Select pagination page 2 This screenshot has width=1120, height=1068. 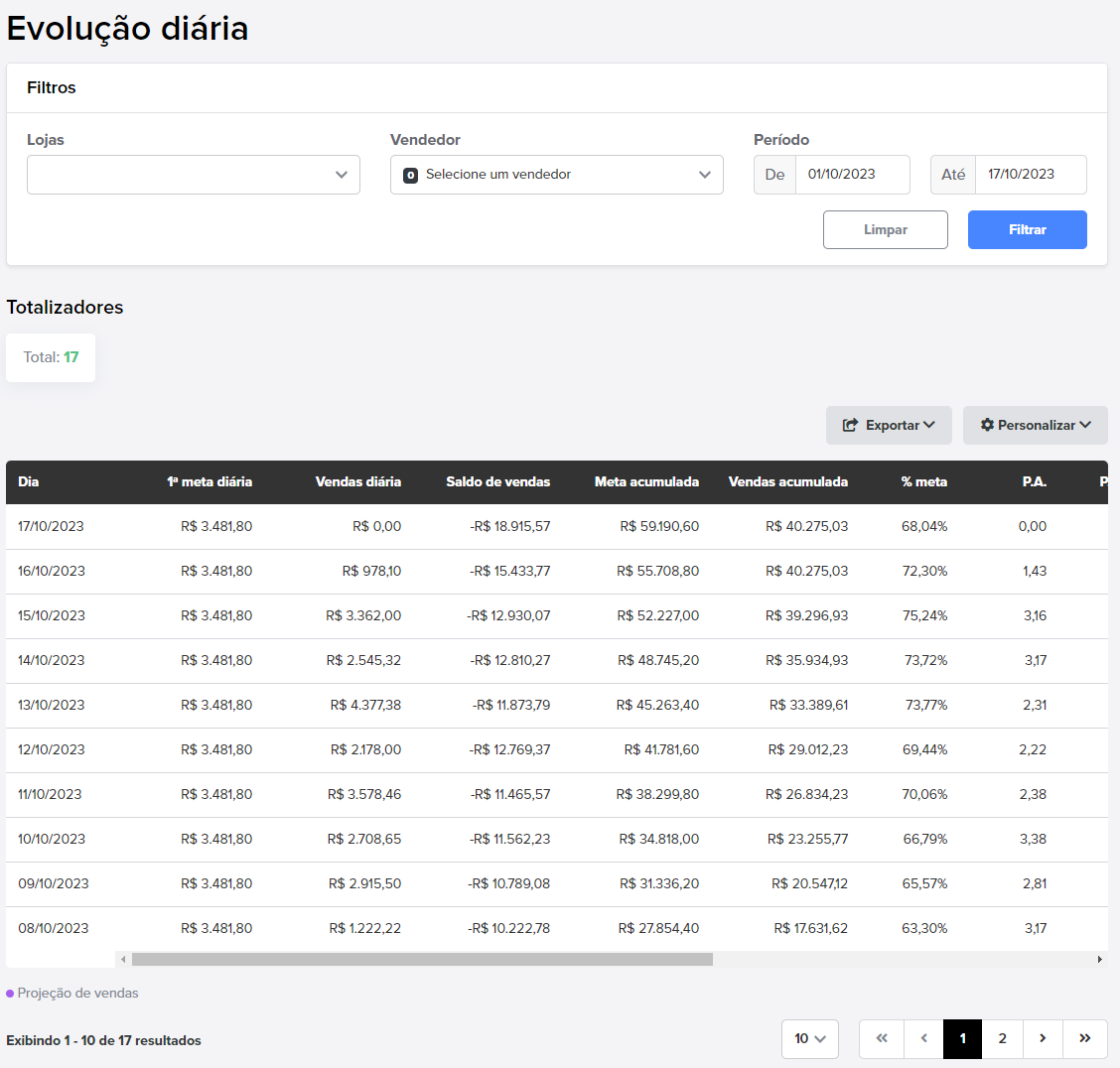tap(1002, 1039)
